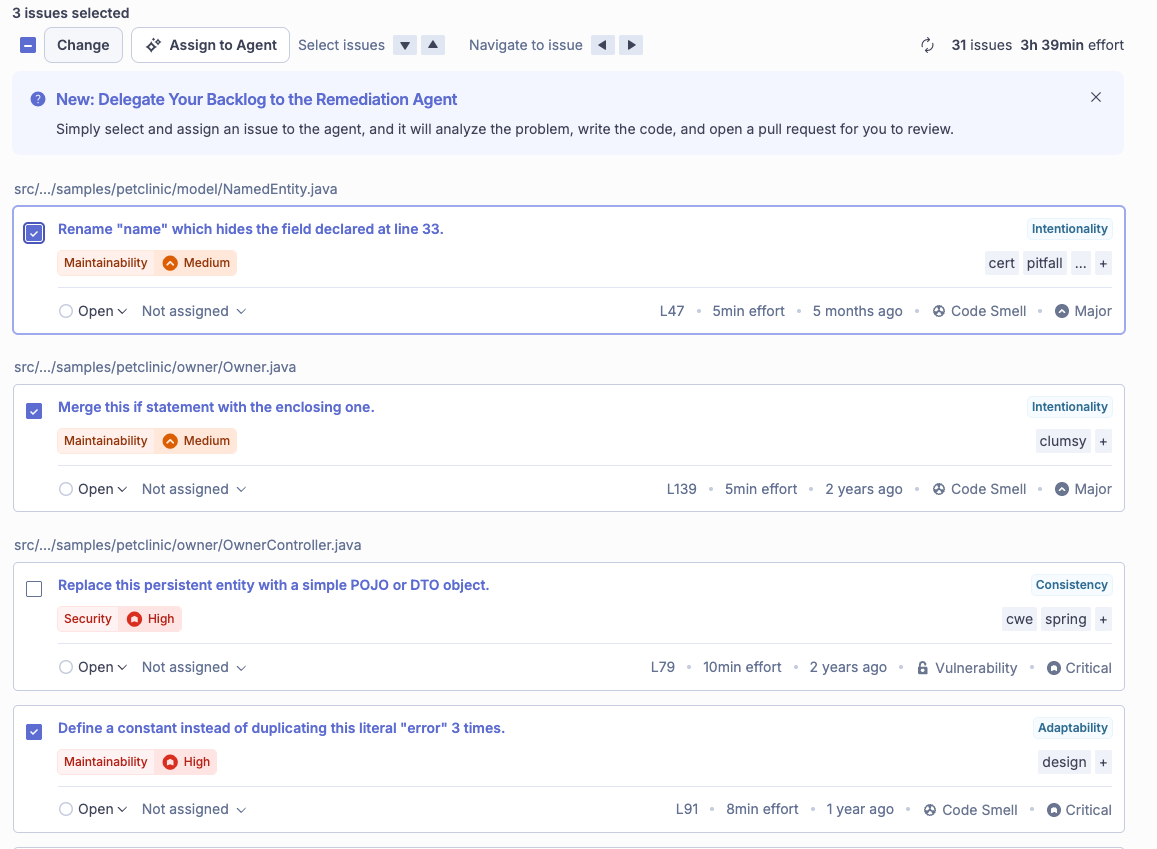Select next issue with down arrow
The height and width of the screenshot is (849, 1157).
pyautogui.click(x=404, y=45)
